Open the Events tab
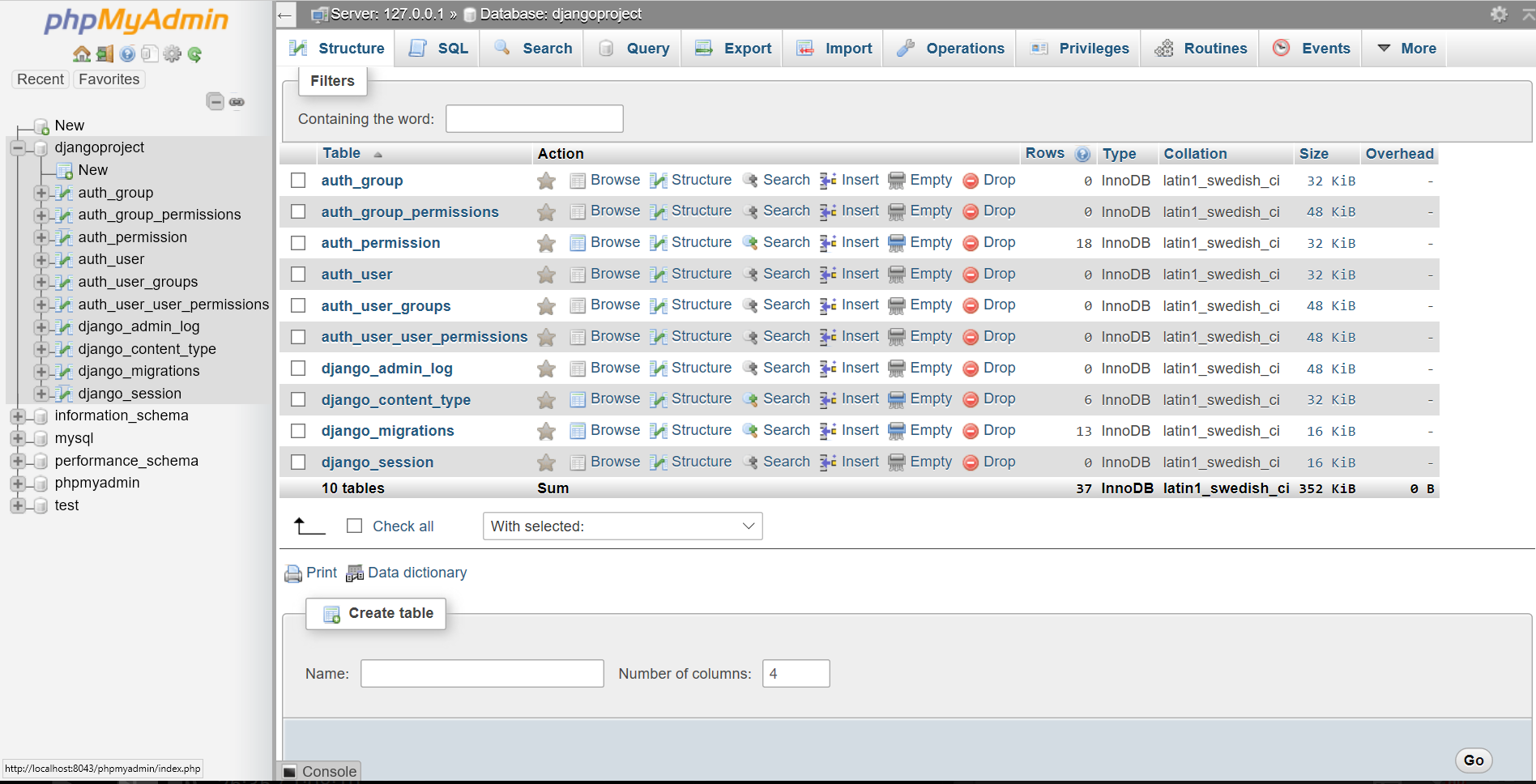The height and width of the screenshot is (784, 1536). 1312,49
